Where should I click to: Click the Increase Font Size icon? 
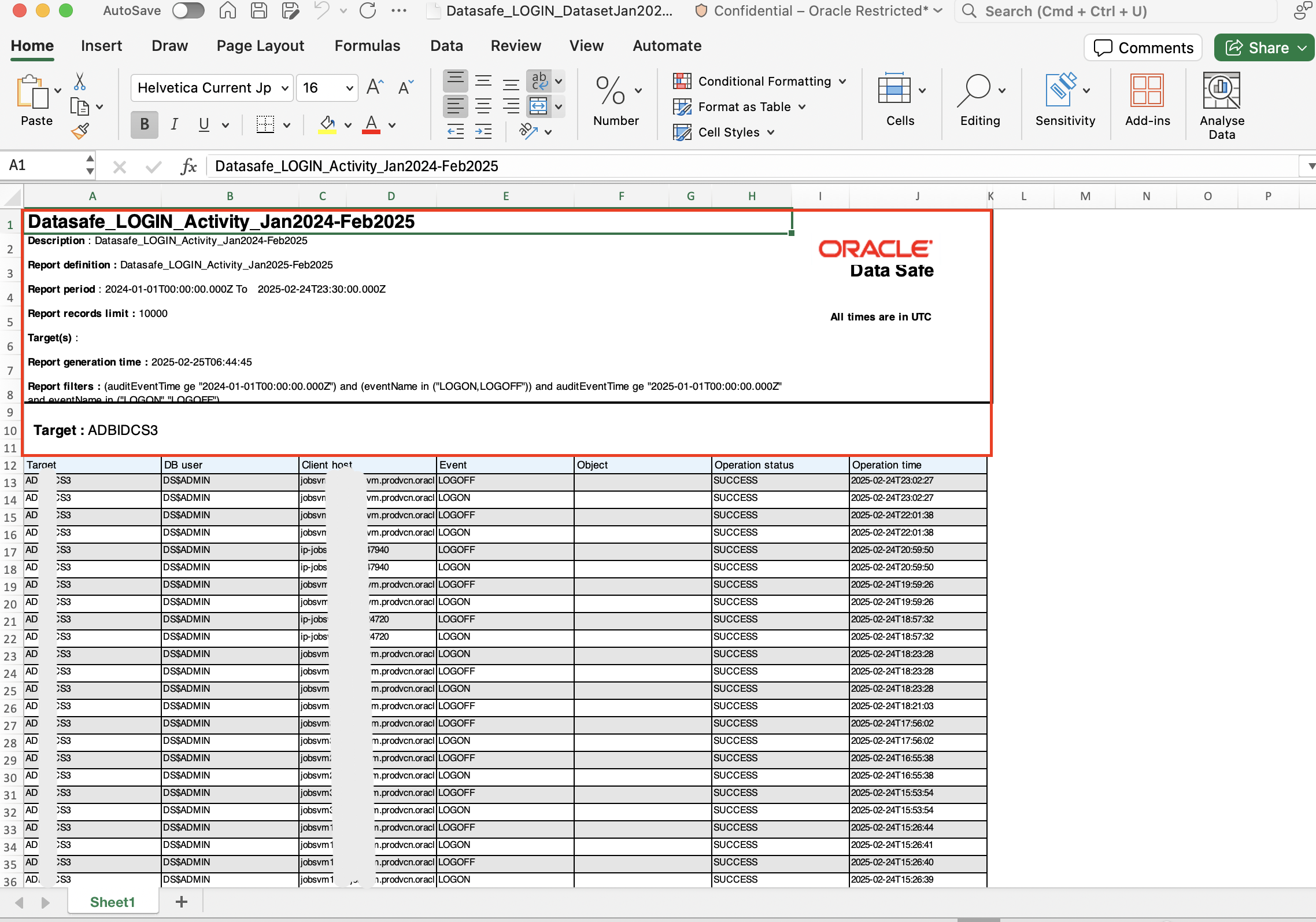coord(375,87)
